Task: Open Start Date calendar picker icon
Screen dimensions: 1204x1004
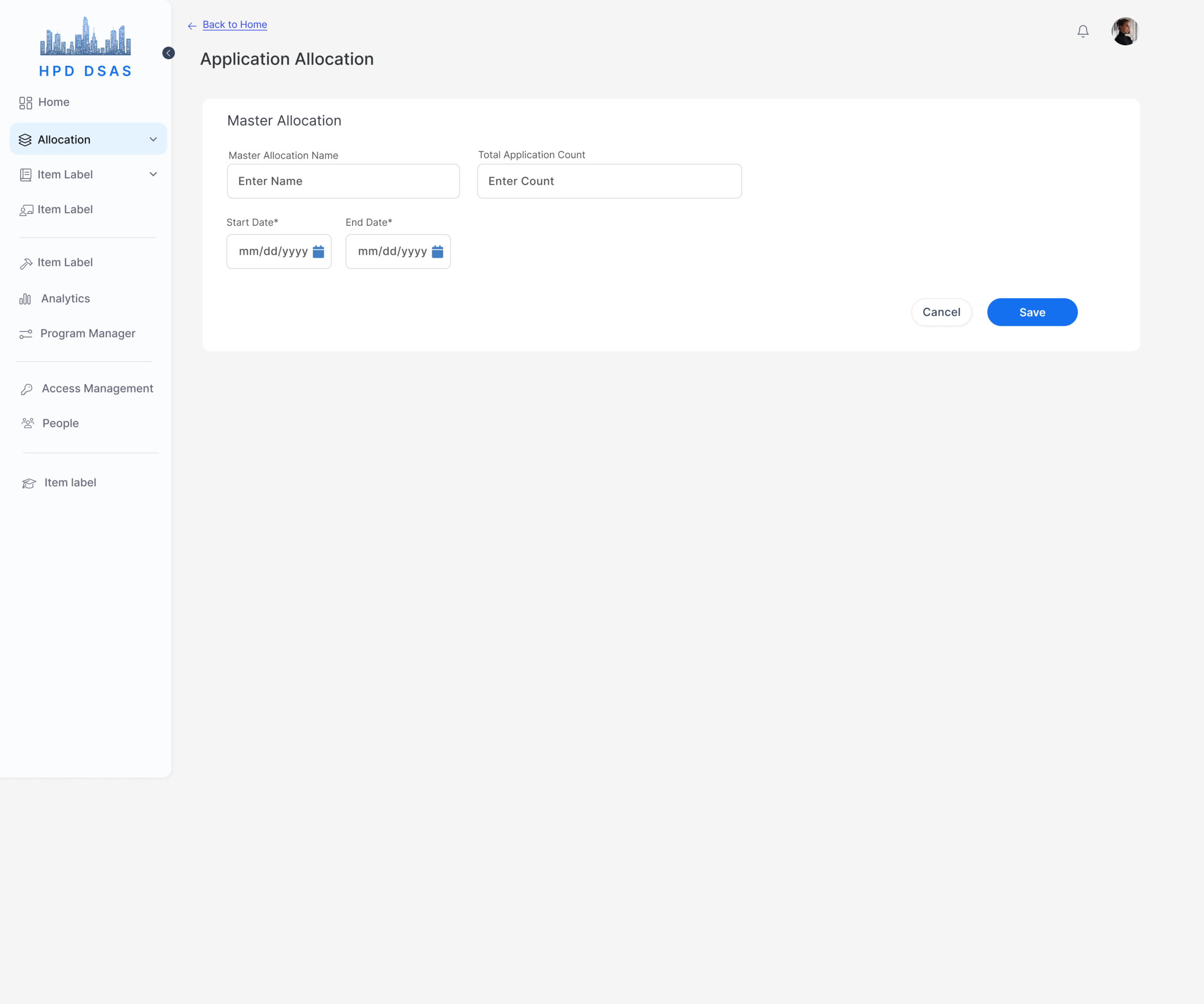Action: click(318, 252)
